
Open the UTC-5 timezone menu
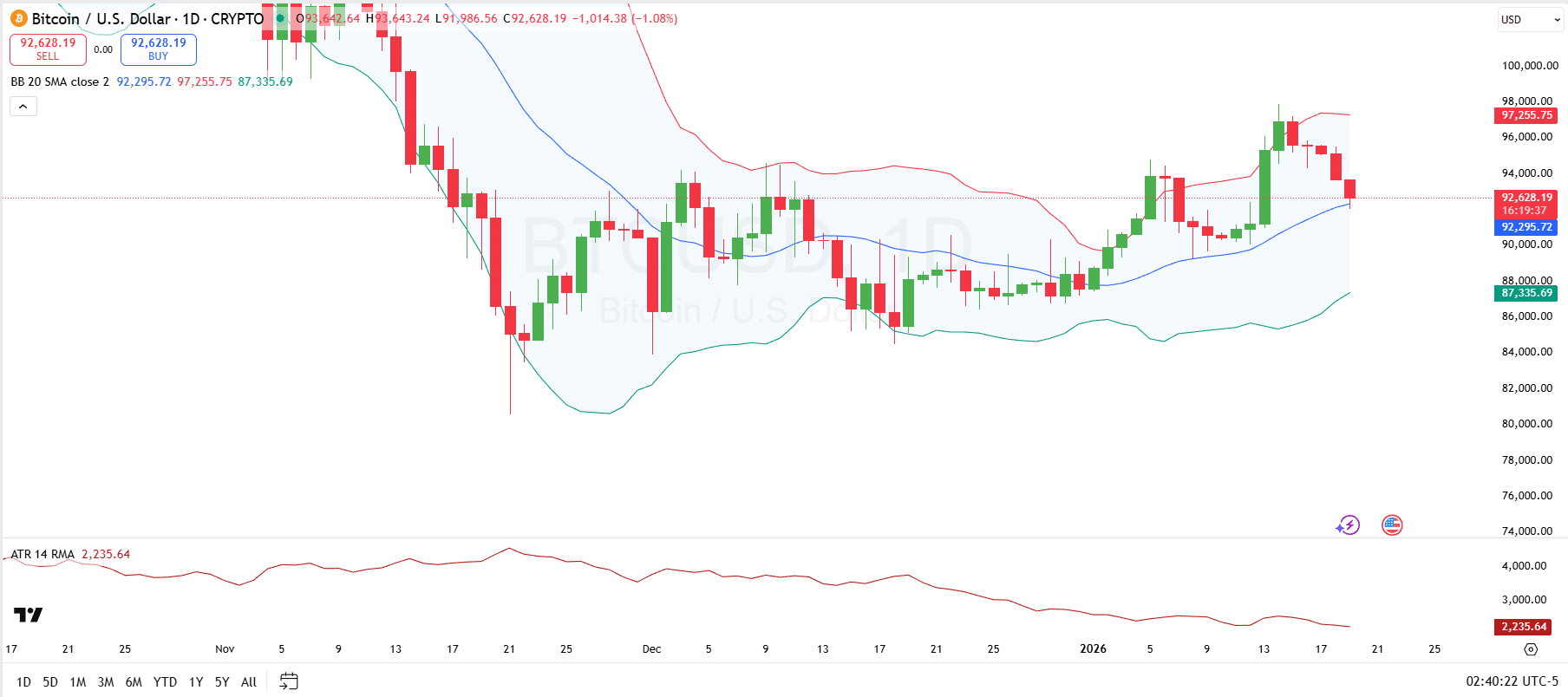[x=1512, y=681]
